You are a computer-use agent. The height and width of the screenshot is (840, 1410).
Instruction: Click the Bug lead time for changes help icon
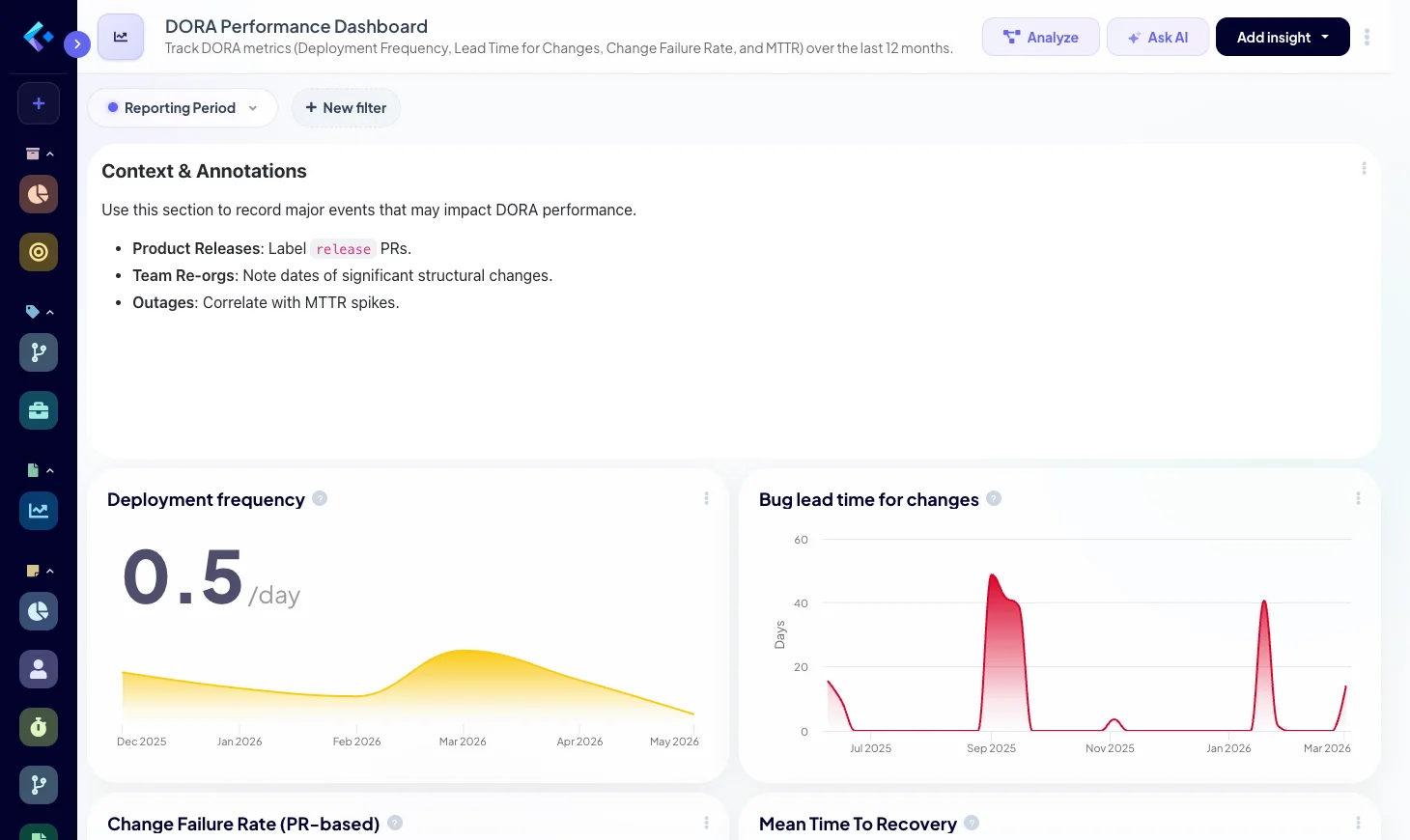(x=994, y=498)
